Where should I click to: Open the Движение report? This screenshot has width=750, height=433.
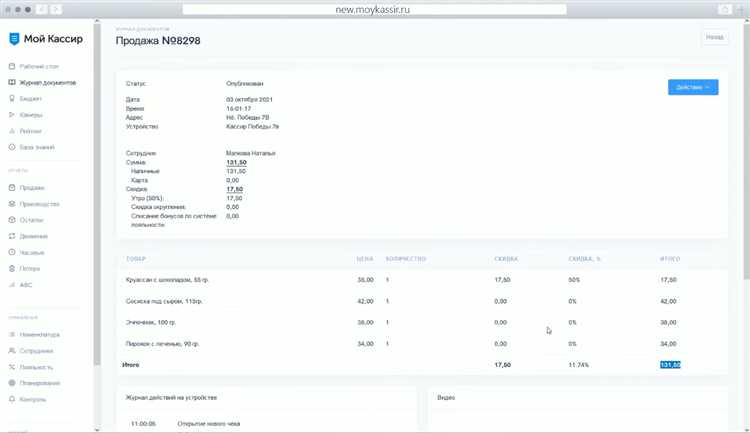[x=34, y=236]
